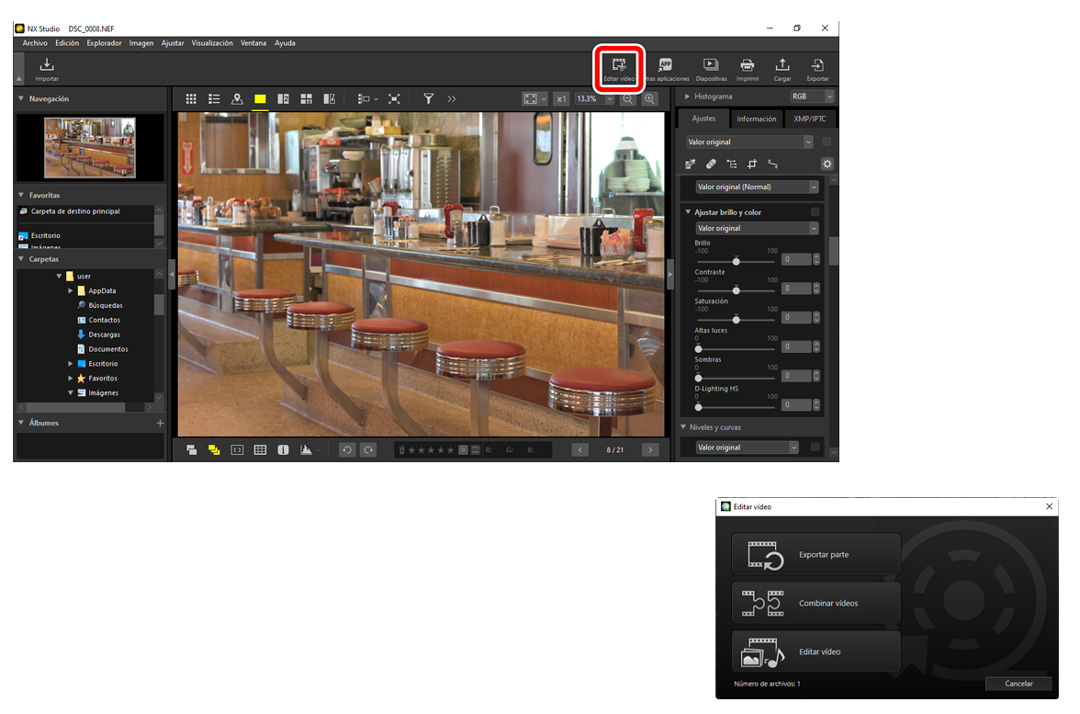Rotate the image counterclockwise
Viewport: 1080px width, 714px height.
tap(347, 450)
